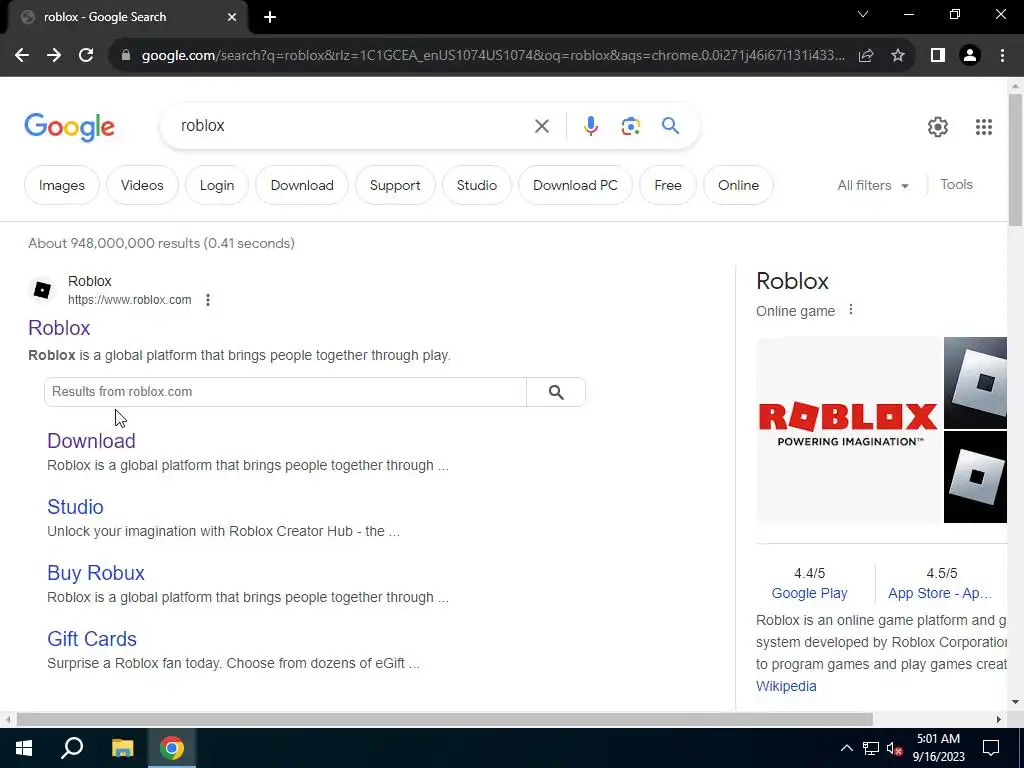Share this page via the address bar icon

point(866,56)
